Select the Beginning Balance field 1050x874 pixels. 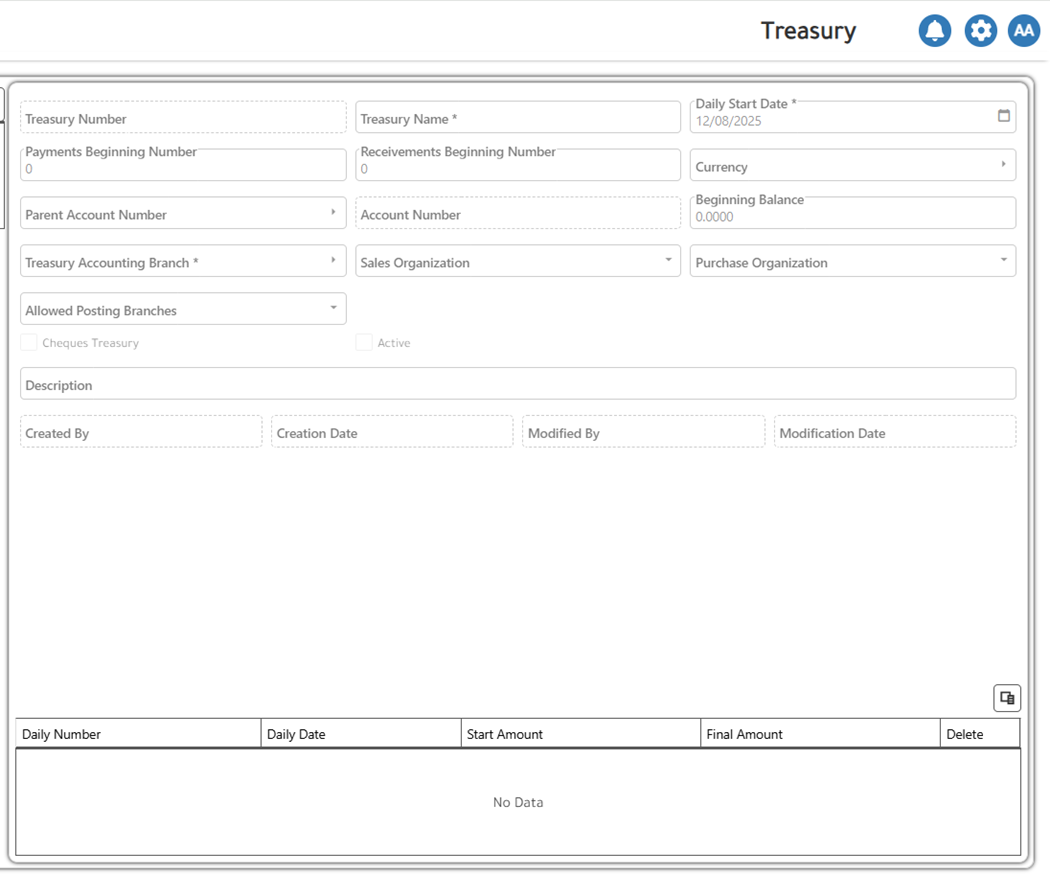(x=852, y=215)
